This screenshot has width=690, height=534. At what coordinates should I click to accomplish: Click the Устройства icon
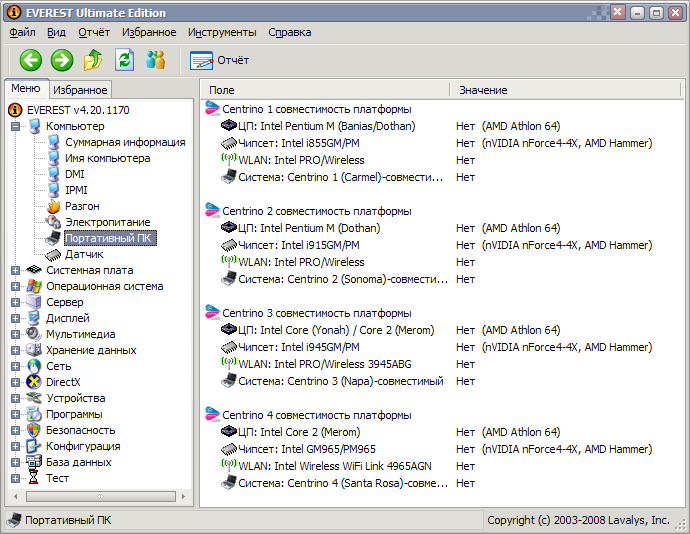click(34, 398)
